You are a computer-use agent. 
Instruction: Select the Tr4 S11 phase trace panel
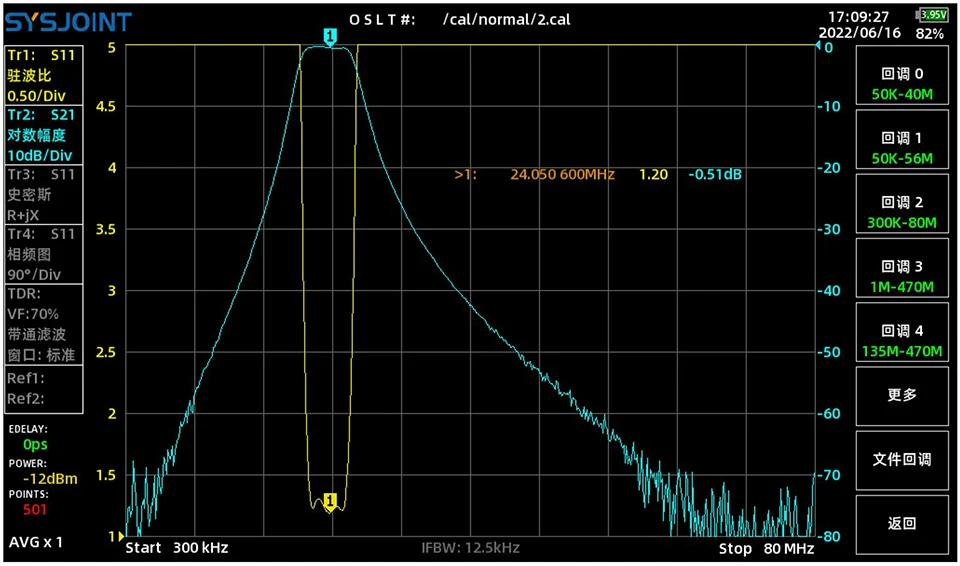tap(43, 254)
